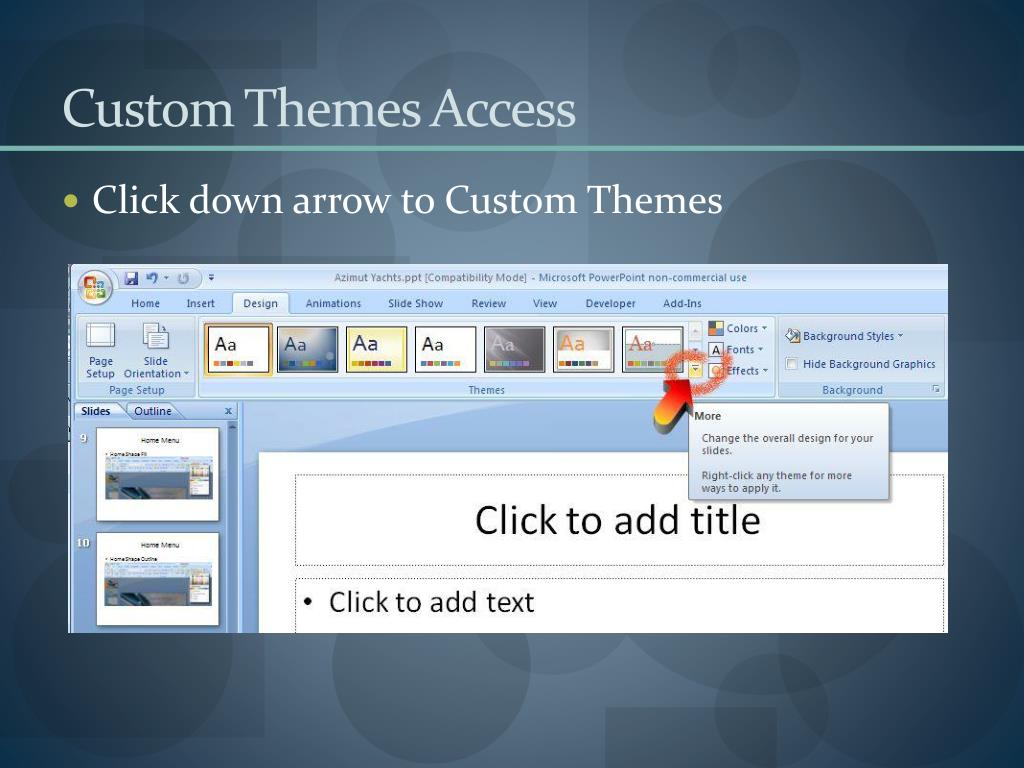Open the Animations tab
The height and width of the screenshot is (768, 1024).
[x=333, y=303]
